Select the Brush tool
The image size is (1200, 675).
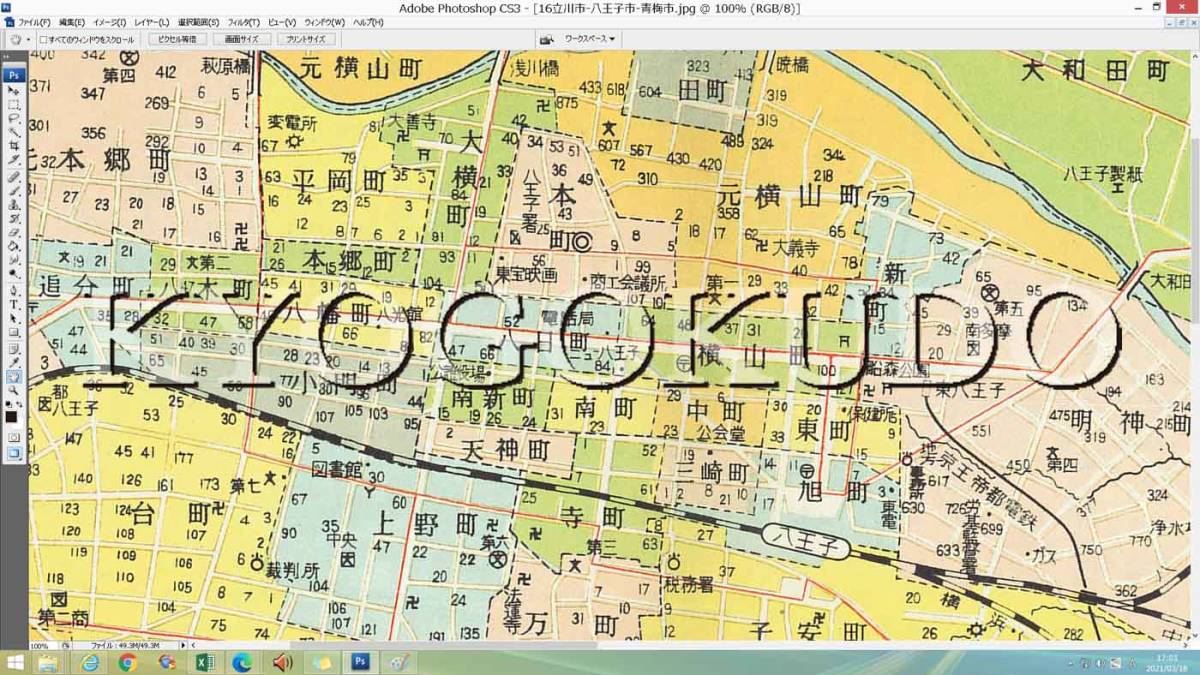(14, 191)
